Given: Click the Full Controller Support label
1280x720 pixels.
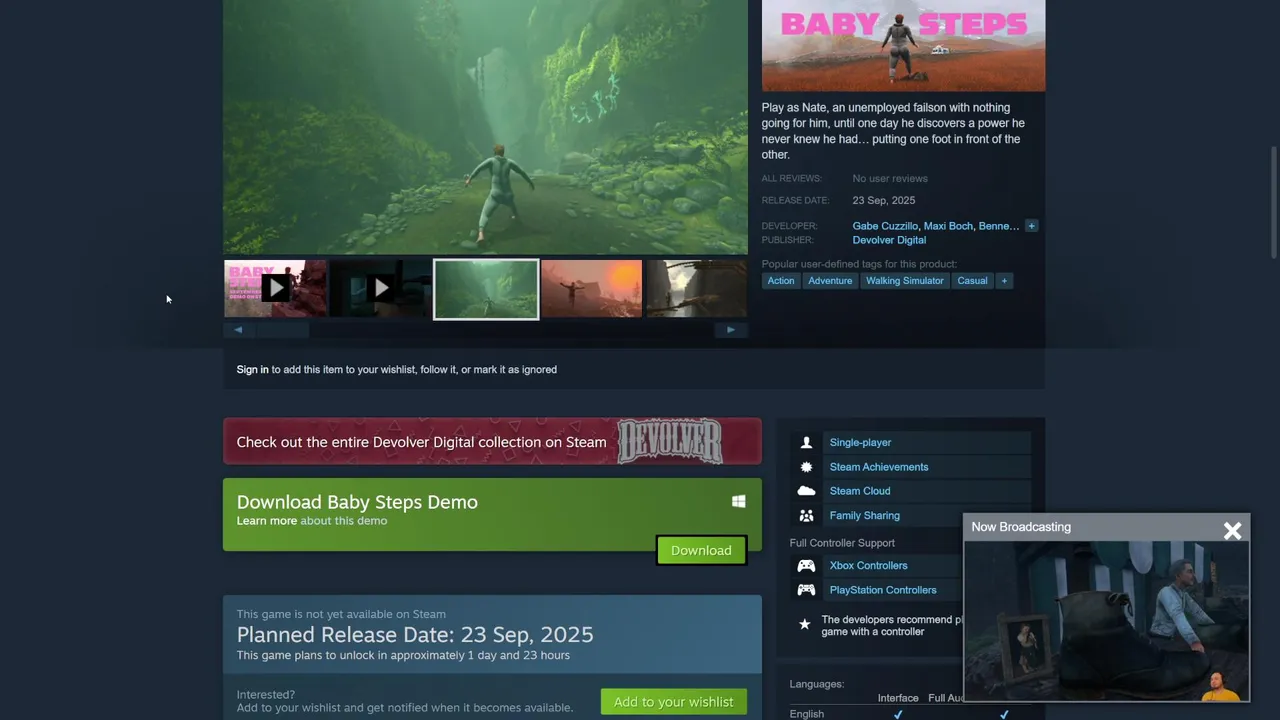Looking at the screenshot, I should click(x=842, y=543).
